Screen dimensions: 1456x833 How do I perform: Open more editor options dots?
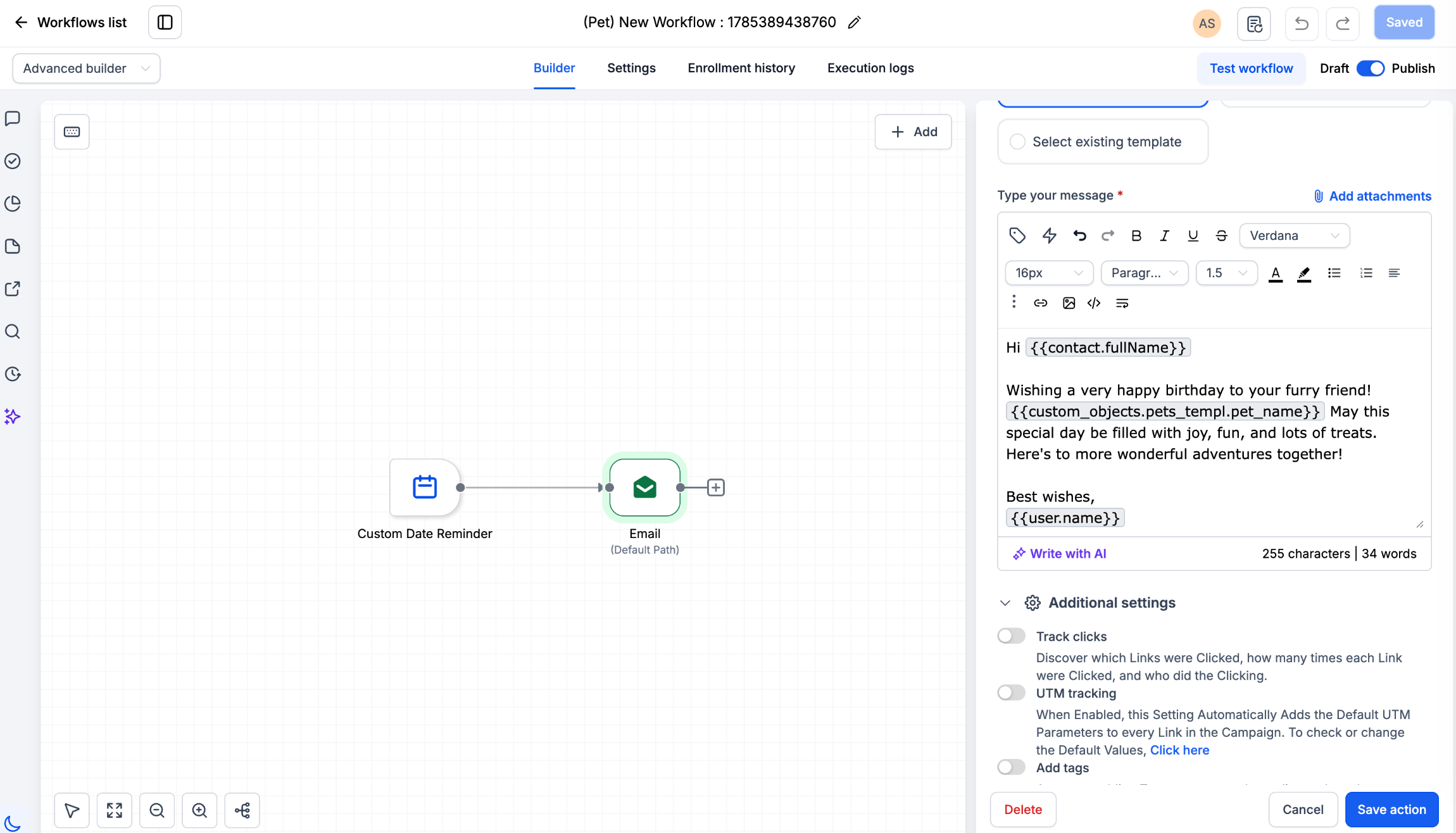[x=1014, y=302]
